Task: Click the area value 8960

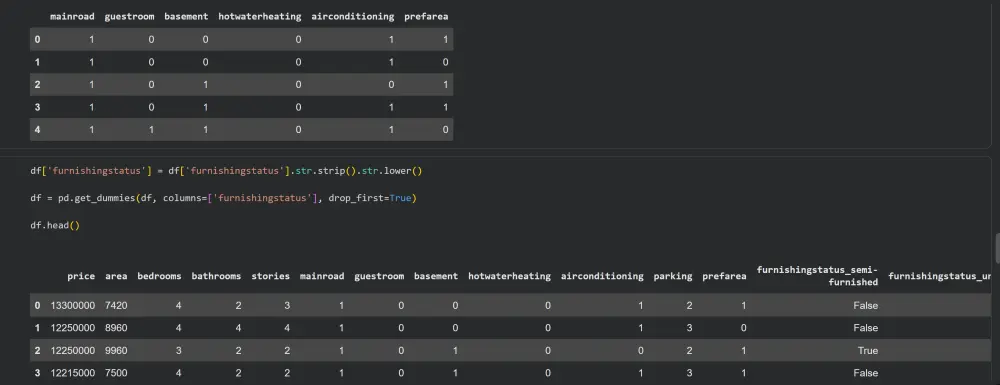Action: coord(116,328)
